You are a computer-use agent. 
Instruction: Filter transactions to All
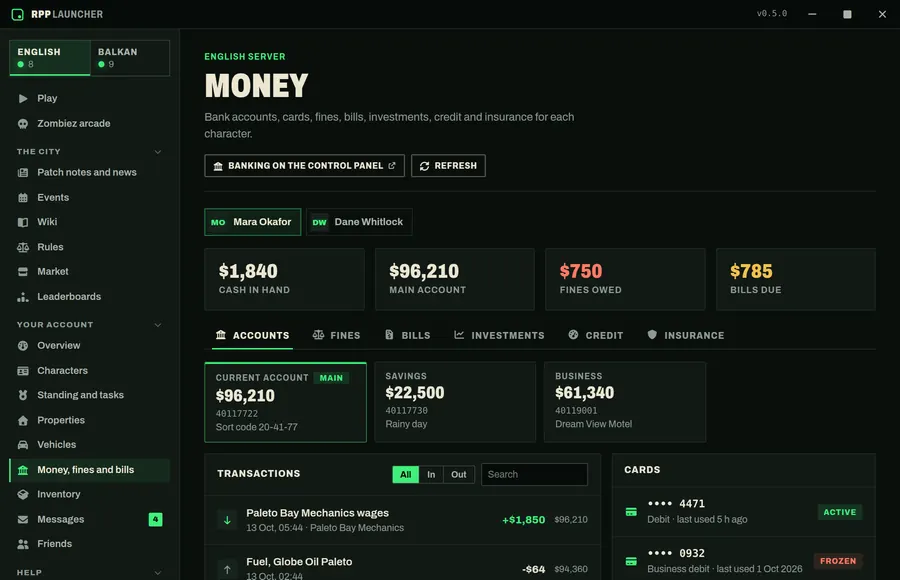coord(405,474)
